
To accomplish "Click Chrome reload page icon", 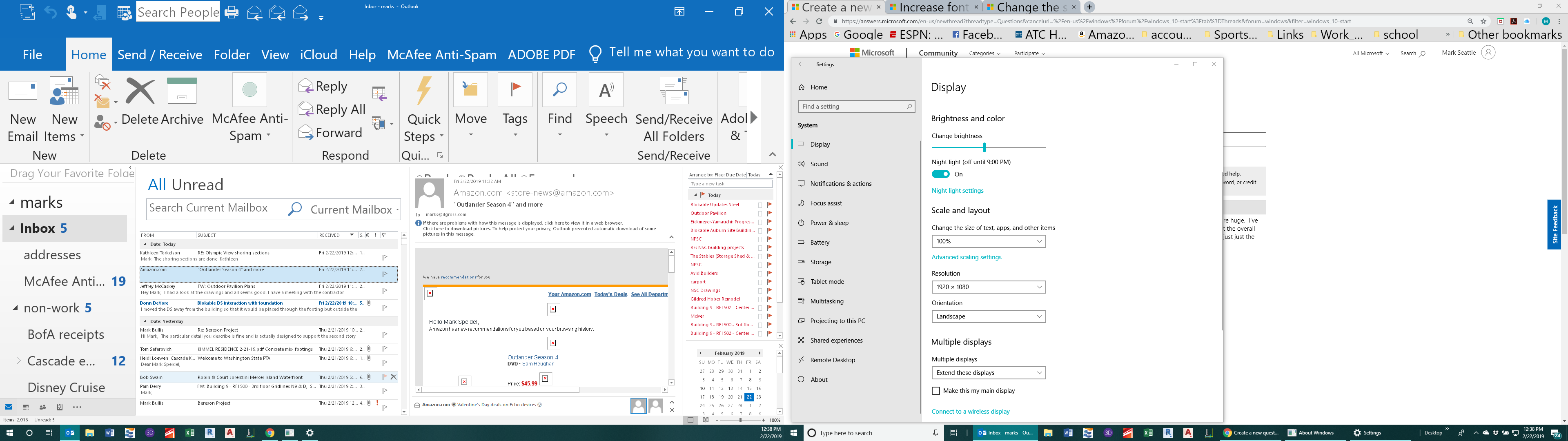I will 819,21.
